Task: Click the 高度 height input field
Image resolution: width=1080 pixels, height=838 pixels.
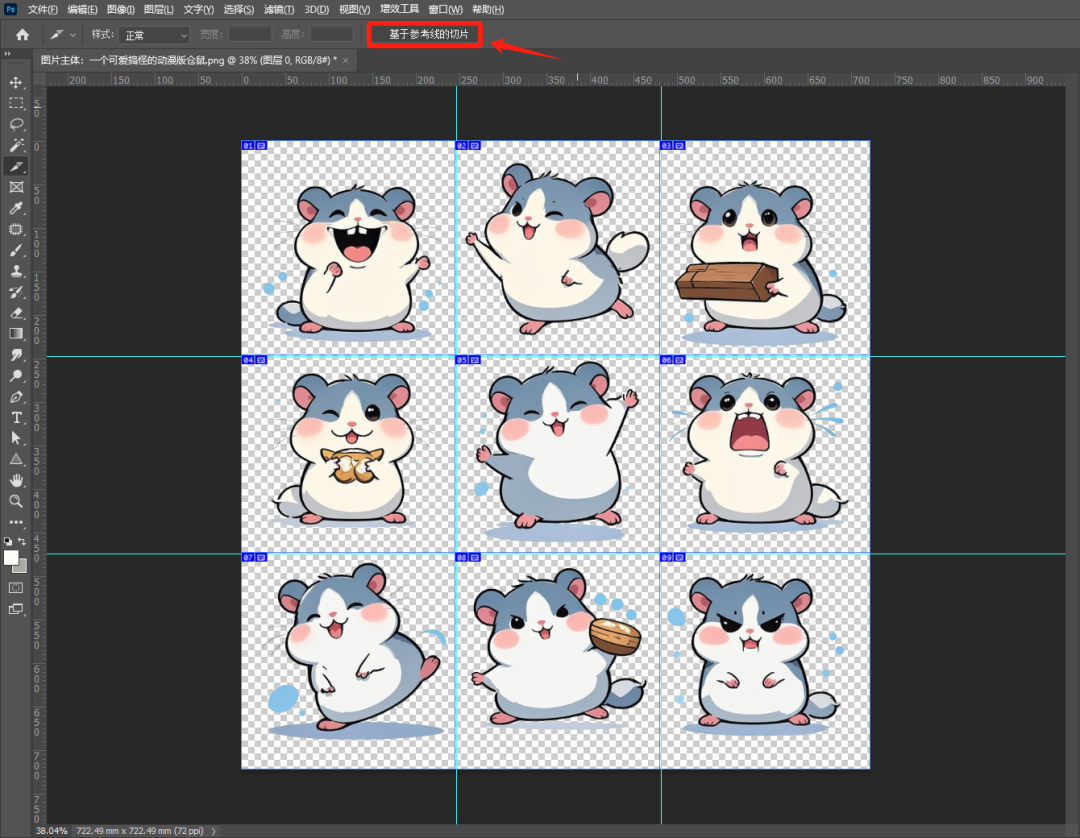Action: tap(331, 34)
